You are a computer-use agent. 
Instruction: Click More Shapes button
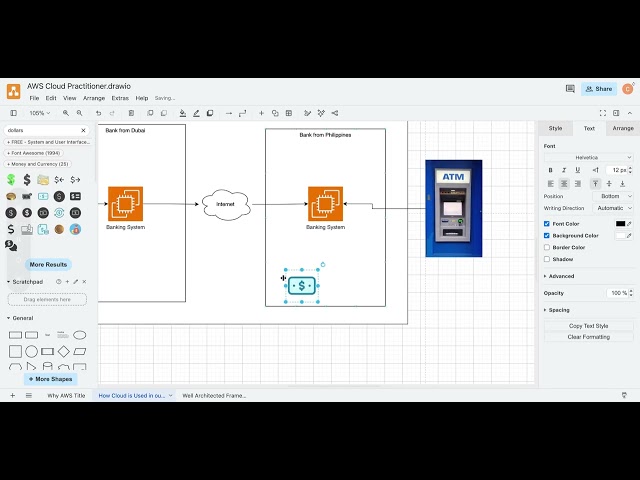coord(51,379)
